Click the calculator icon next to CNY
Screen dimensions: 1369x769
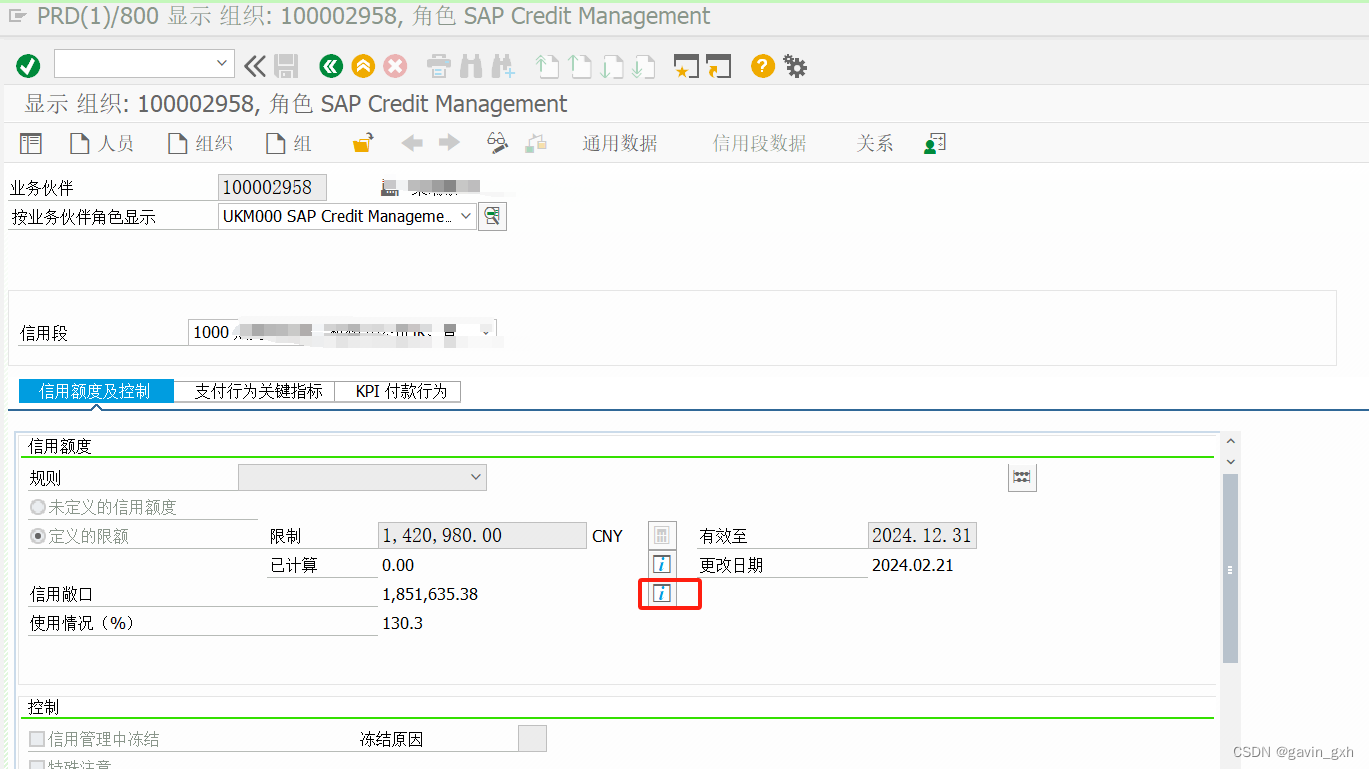click(x=662, y=536)
